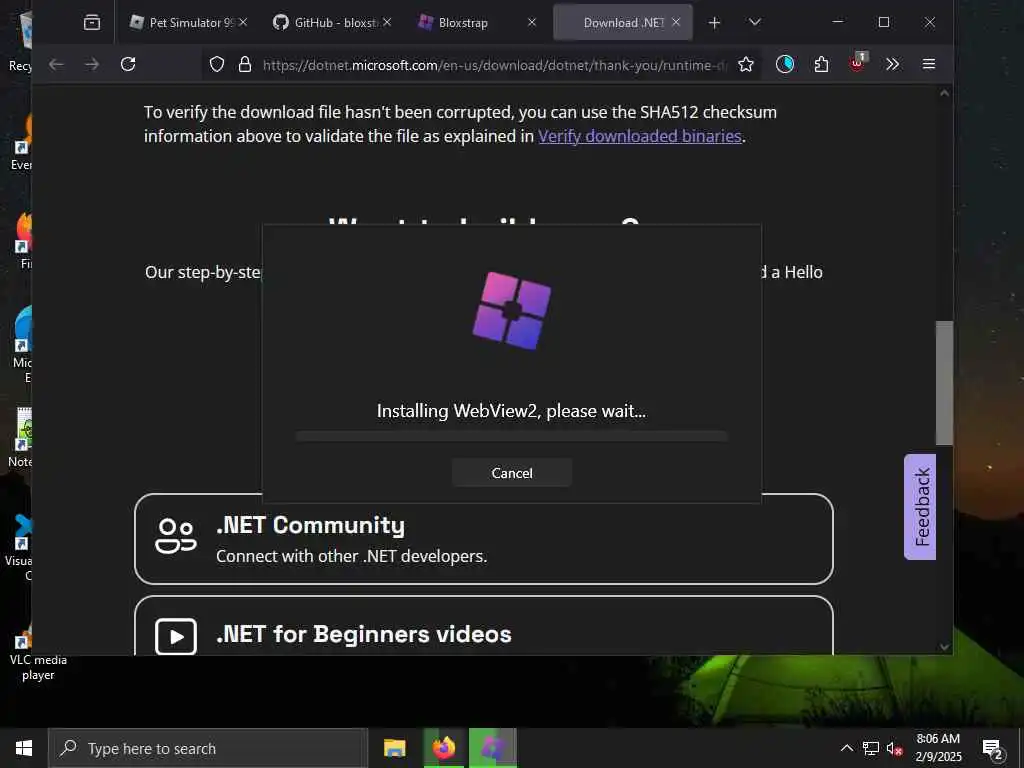Image resolution: width=1024 pixels, height=768 pixels.
Task: Open the .NET for Beginners videos card
Action: [x=483, y=626]
